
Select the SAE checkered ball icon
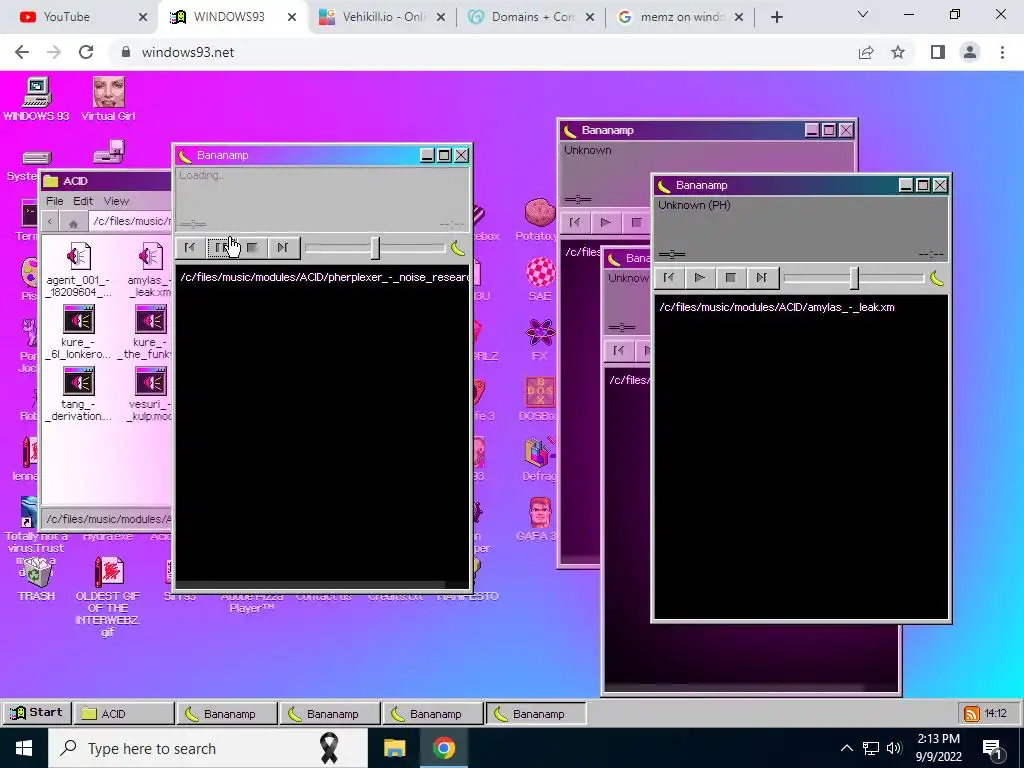coord(541,279)
